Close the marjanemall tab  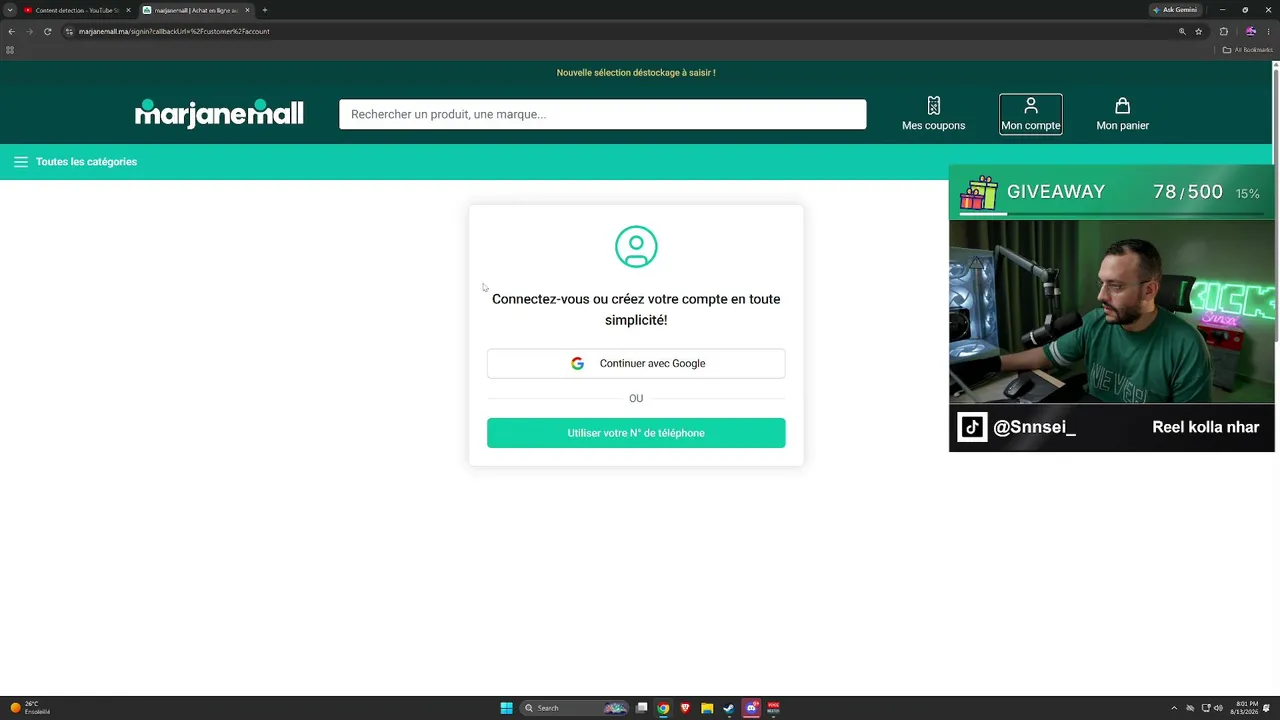[x=247, y=10]
